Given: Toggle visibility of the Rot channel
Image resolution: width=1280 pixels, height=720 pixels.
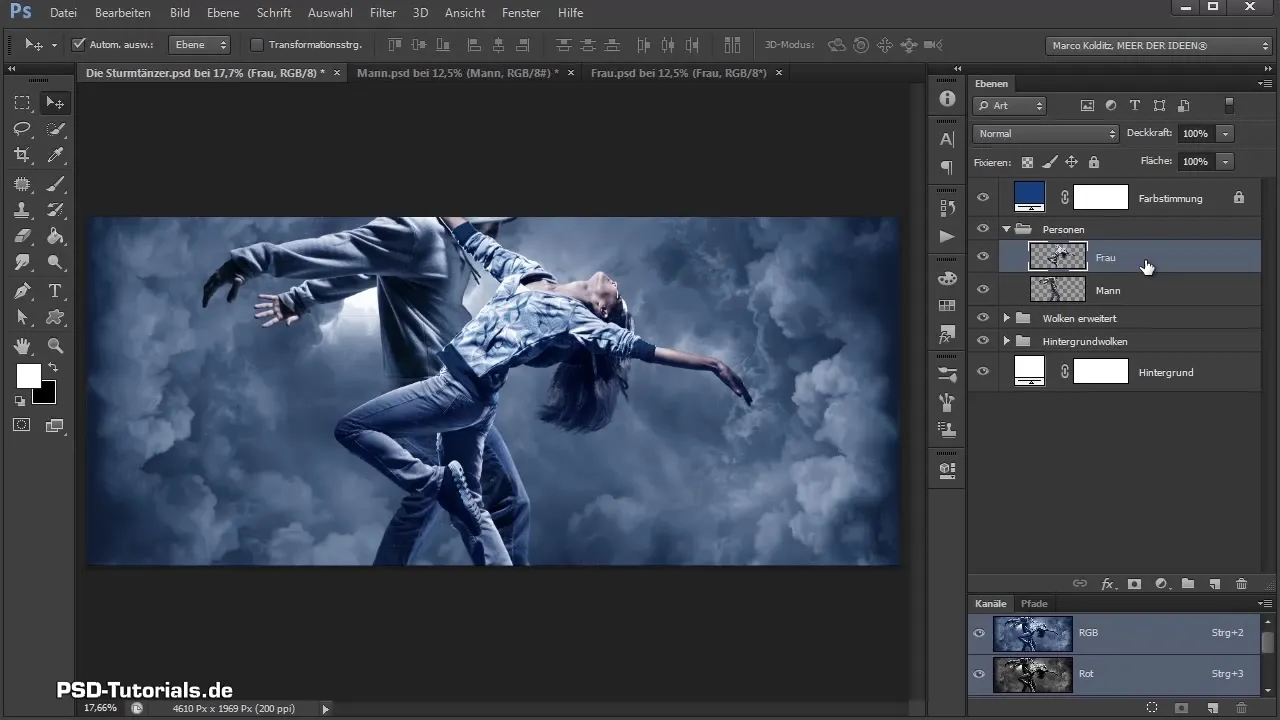Looking at the screenshot, I should point(979,674).
